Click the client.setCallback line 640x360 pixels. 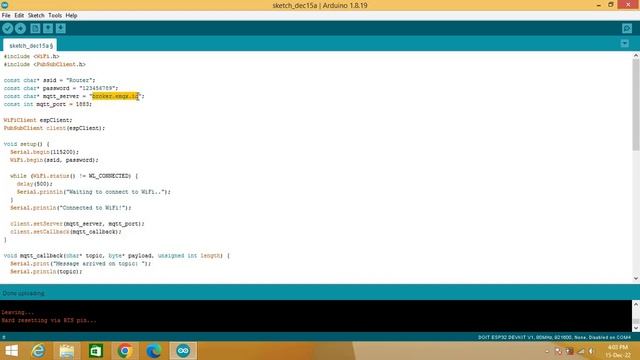point(66,232)
